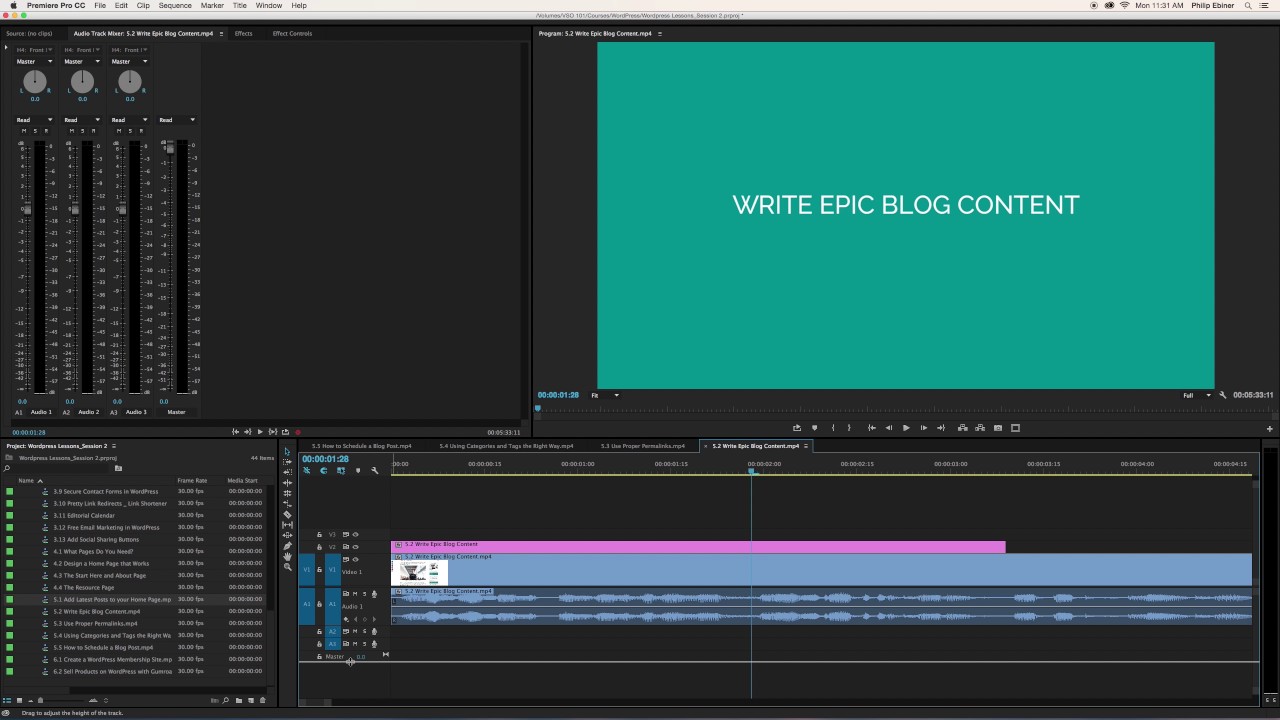Open Wi-Fi status in macOS menu bar

tap(1125, 5)
